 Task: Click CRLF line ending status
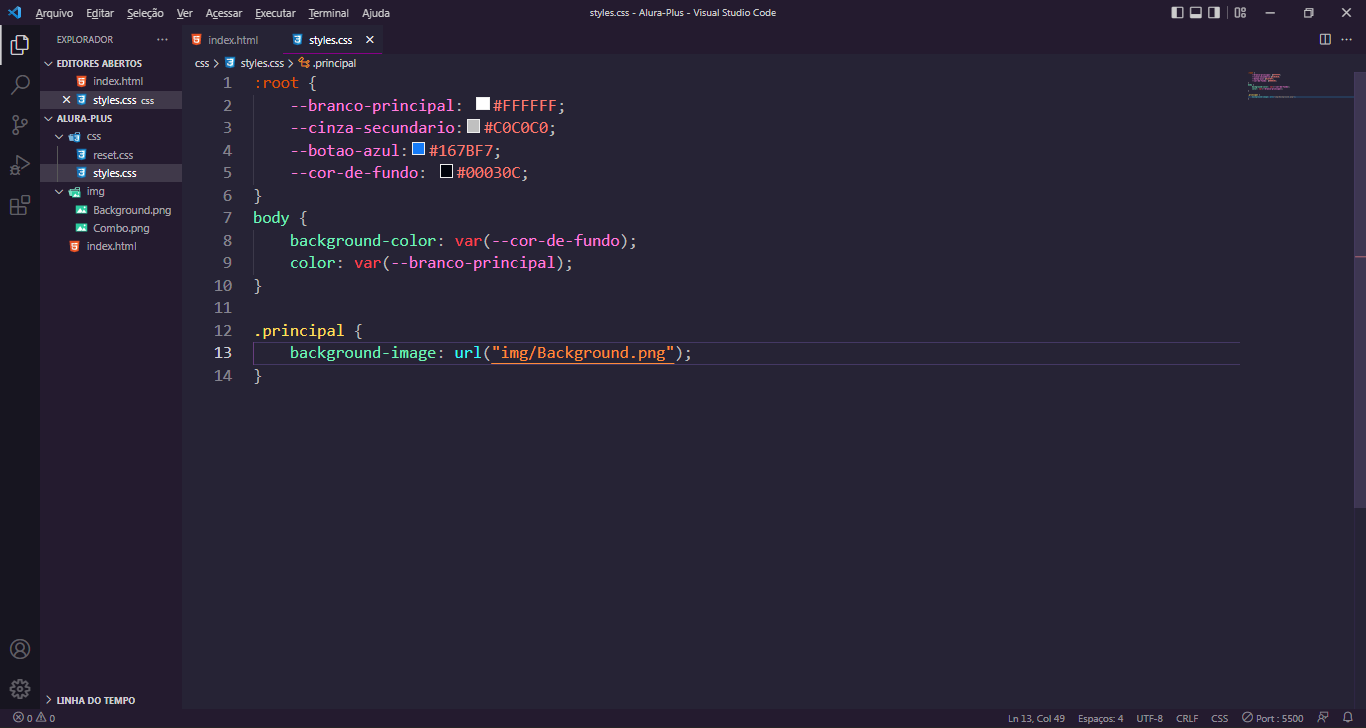(x=1187, y=718)
